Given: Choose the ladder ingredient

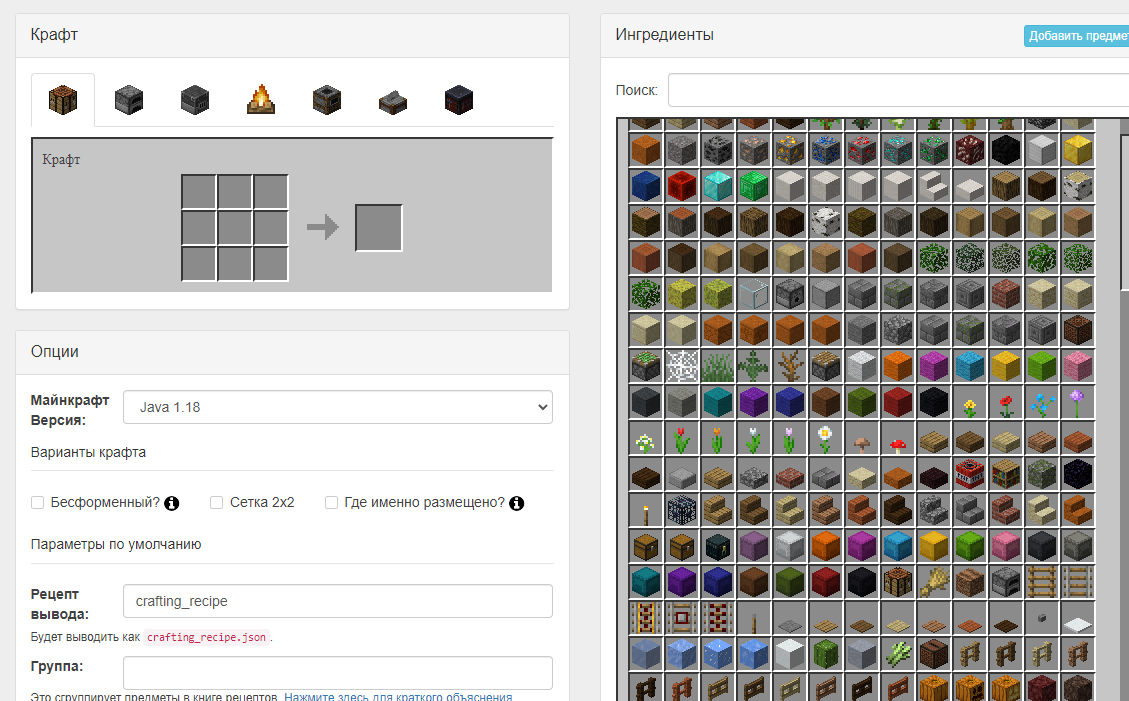Looking at the screenshot, I should click(x=1041, y=582).
